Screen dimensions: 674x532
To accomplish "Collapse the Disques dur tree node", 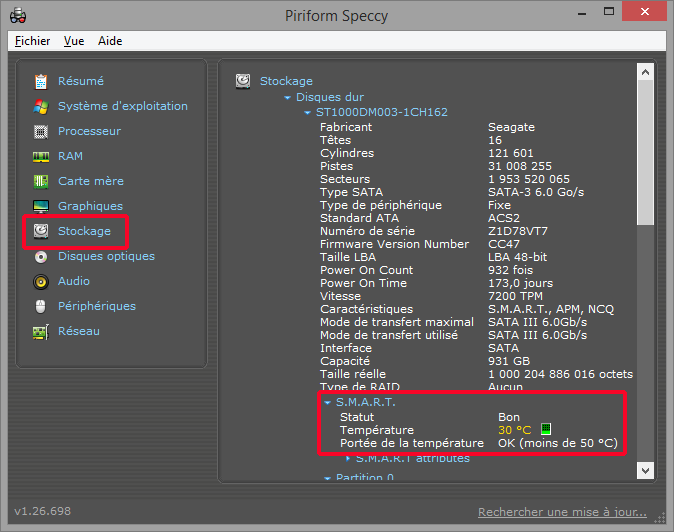I will point(288,98).
